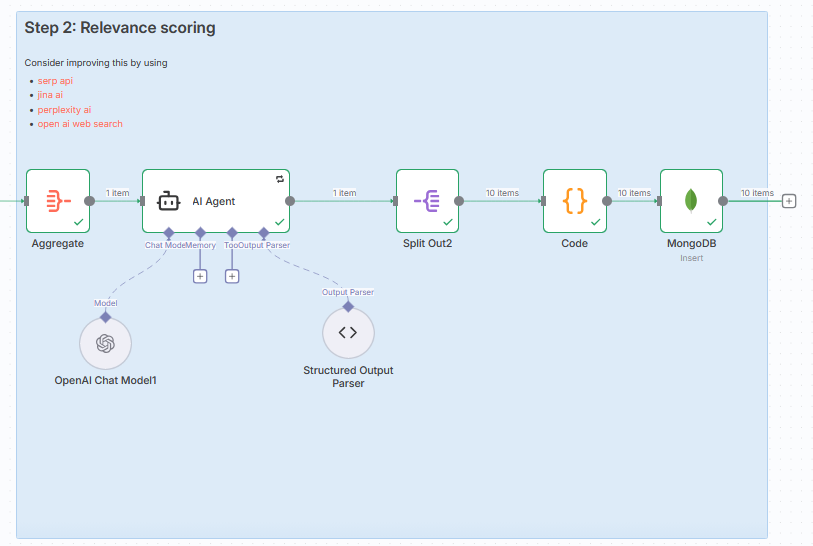Viewport: 813px width, 546px height.
Task: Click the Step 2: Relevance scoring heading
Action: coord(120,28)
